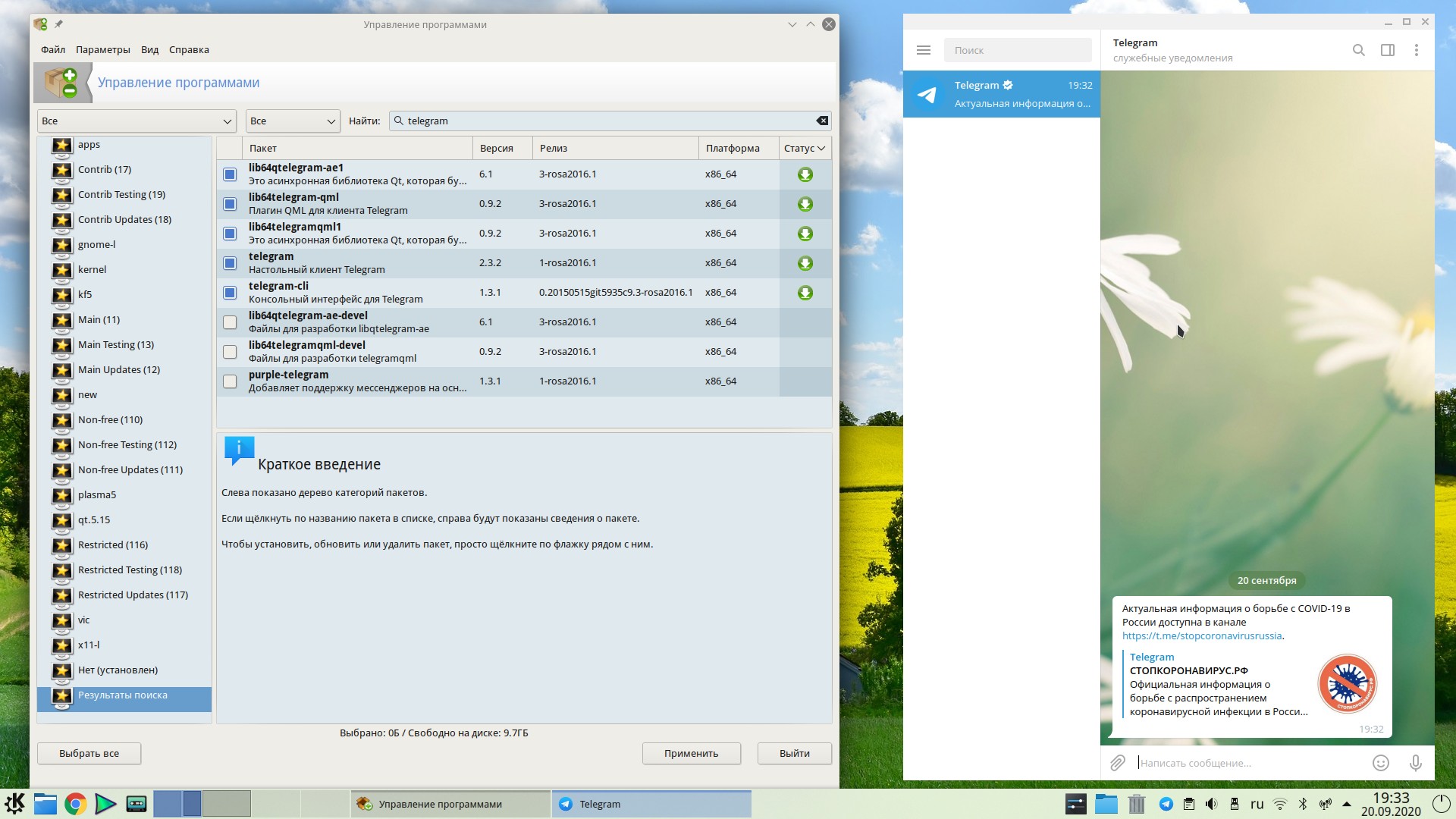Open Telegram hamburger menu
The height and width of the screenshot is (819, 1456).
[x=923, y=50]
